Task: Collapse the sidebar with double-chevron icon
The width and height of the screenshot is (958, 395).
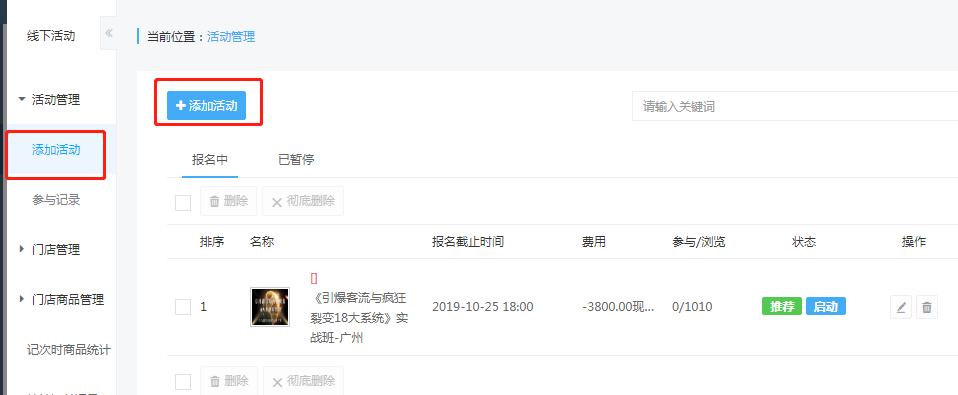Action: [x=109, y=33]
